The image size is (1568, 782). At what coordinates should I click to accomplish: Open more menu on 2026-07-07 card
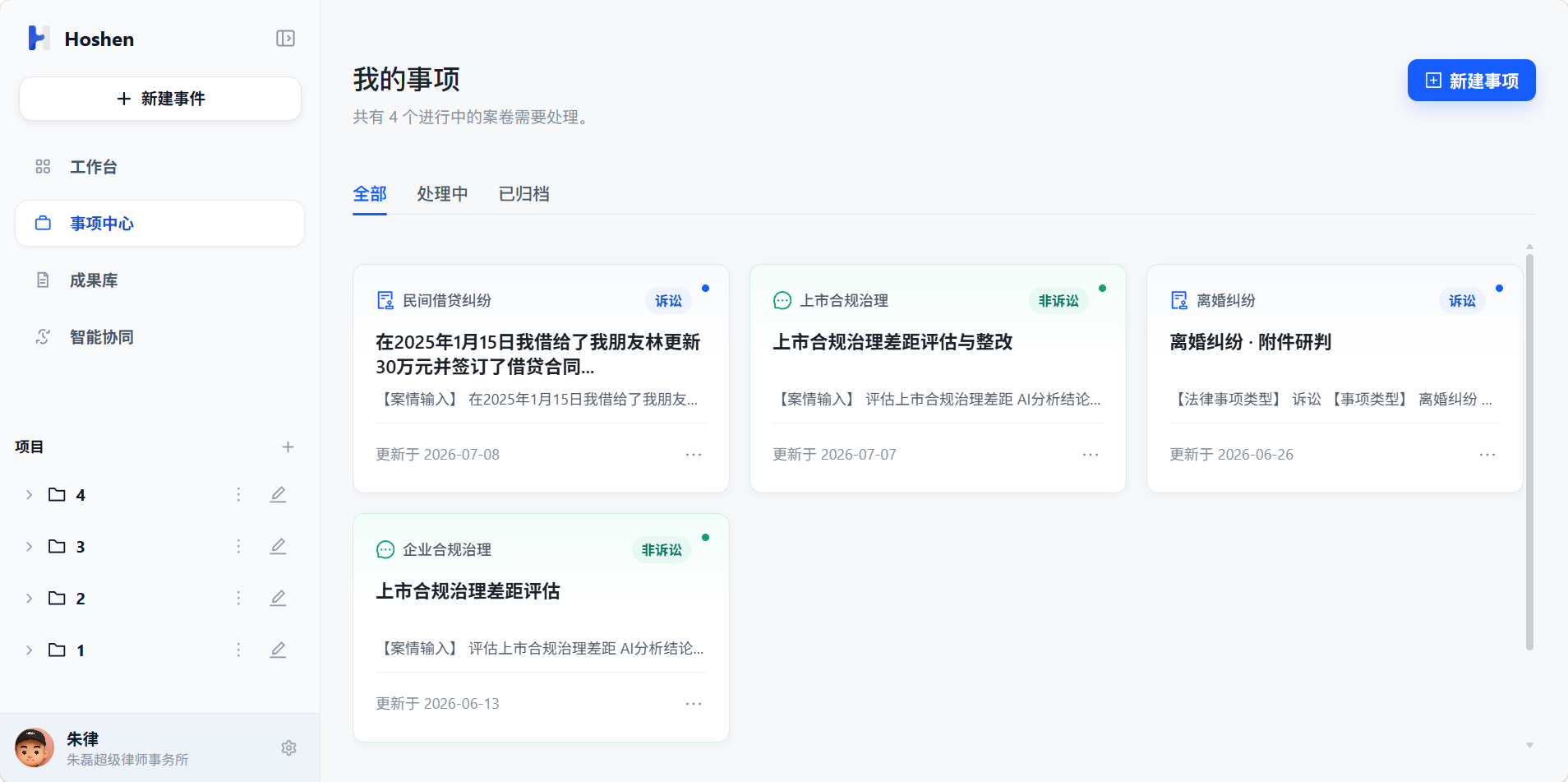(x=1091, y=455)
